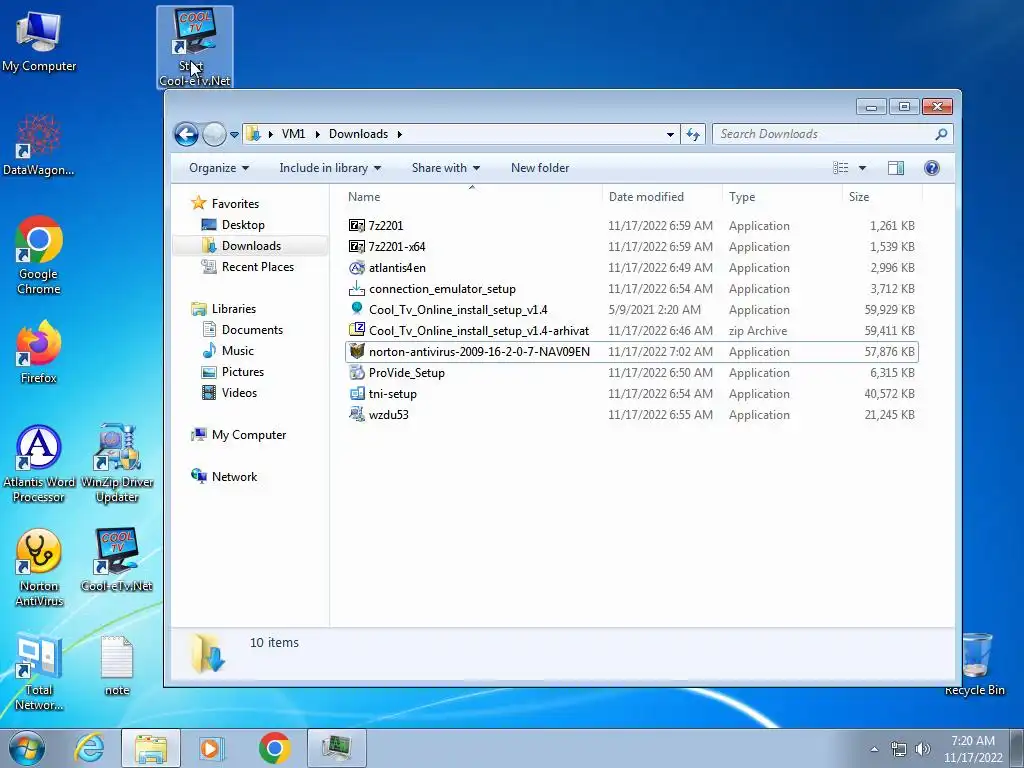The height and width of the screenshot is (768, 1024).
Task: Open the Organize dropdown menu
Action: coord(219,168)
